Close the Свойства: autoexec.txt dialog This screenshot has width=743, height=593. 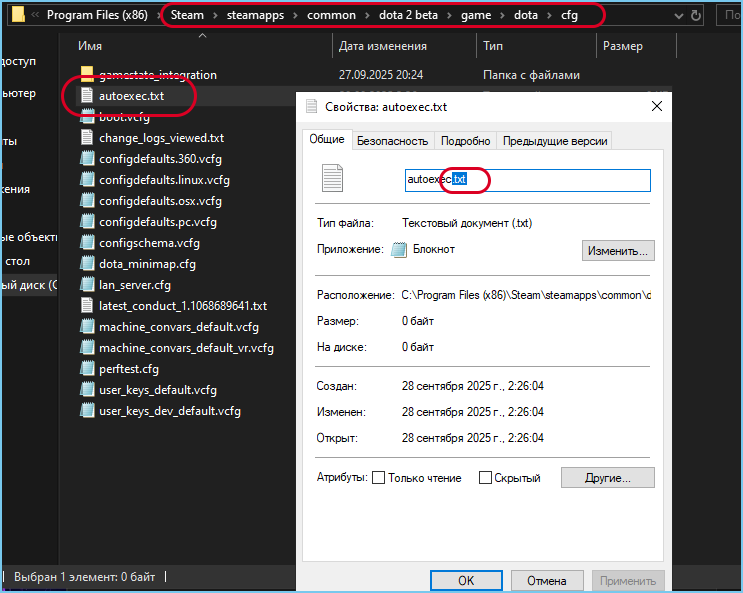tap(657, 106)
